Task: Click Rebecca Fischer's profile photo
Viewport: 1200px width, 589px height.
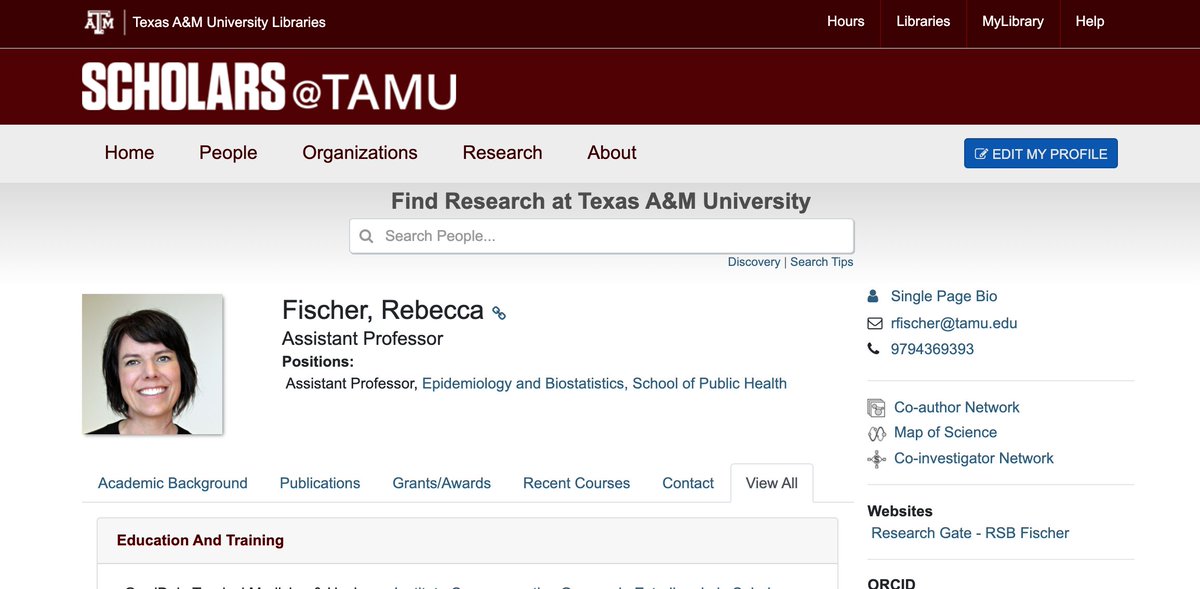Action: [152, 364]
